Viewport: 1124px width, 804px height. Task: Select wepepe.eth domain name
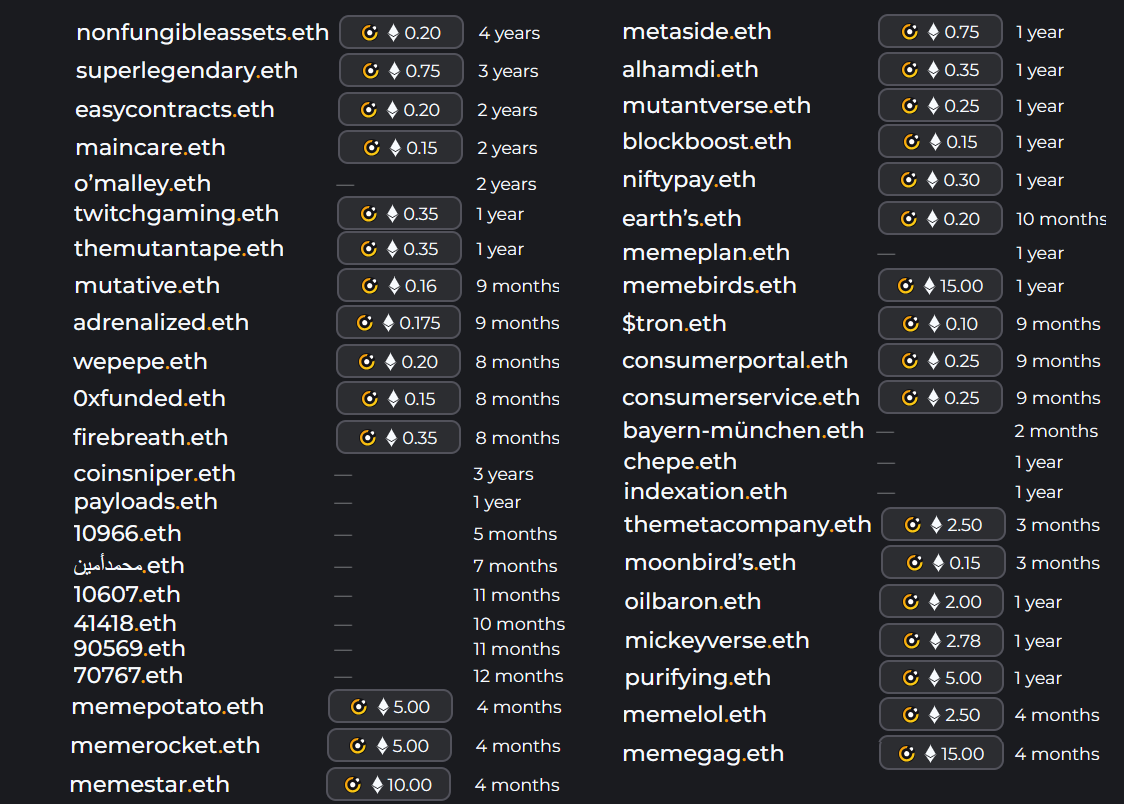pos(140,362)
